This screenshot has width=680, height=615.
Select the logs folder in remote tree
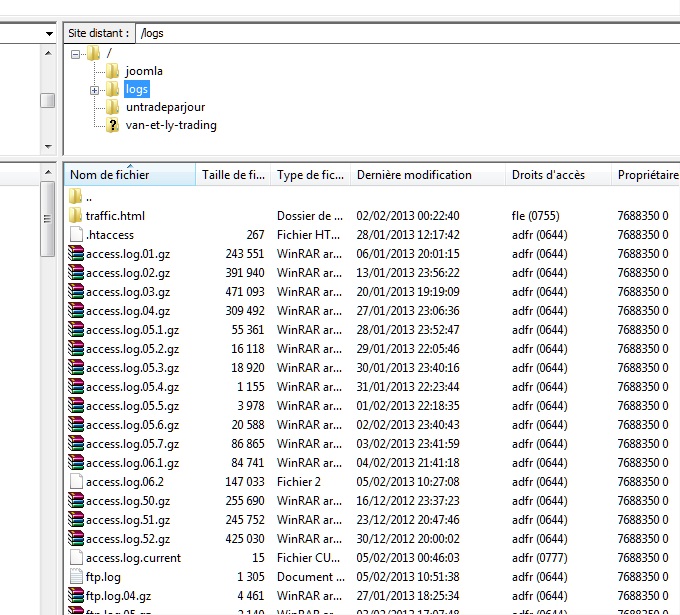tap(137, 89)
